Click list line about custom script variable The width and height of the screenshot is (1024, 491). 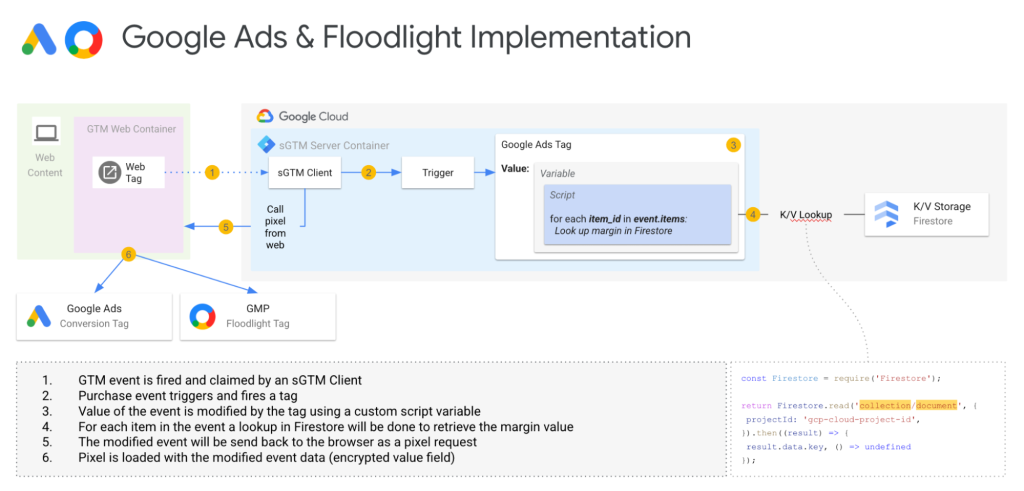coord(280,411)
